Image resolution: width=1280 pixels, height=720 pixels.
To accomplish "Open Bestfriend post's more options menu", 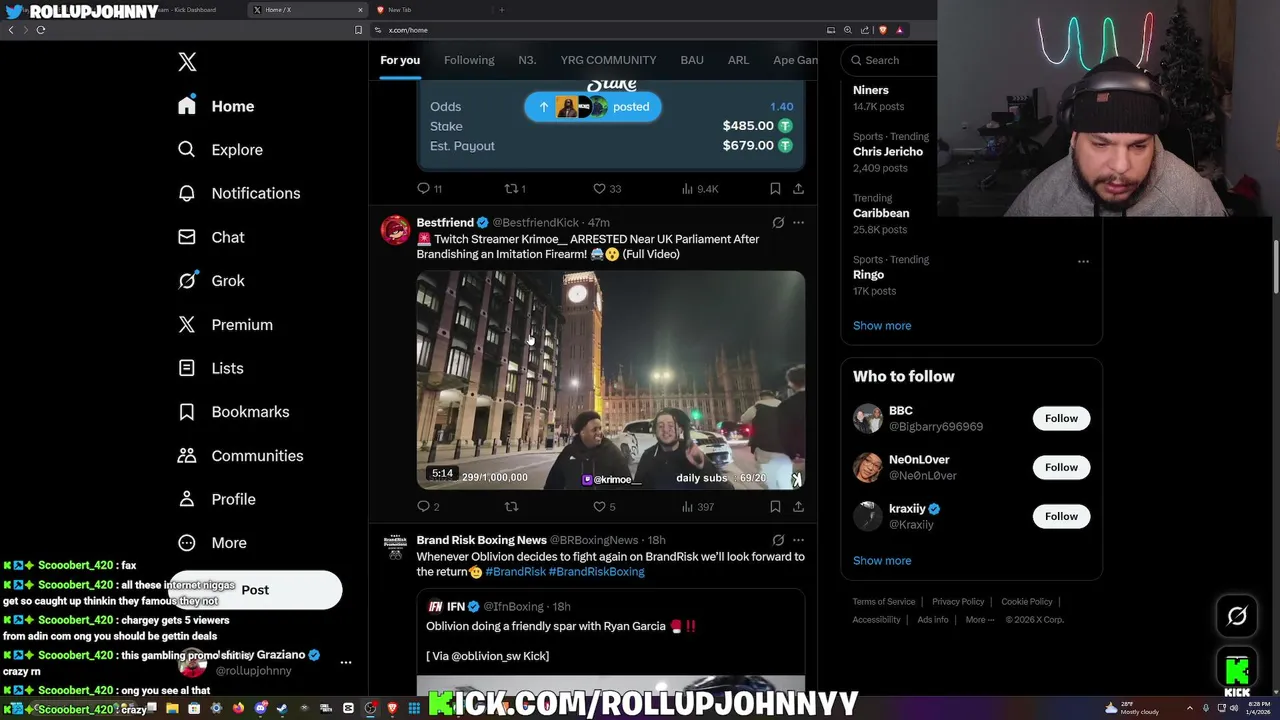I will tap(798, 222).
